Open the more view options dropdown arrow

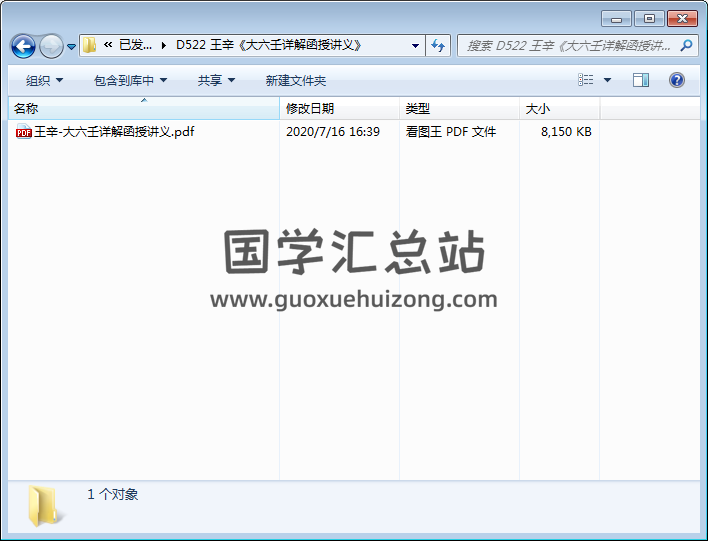pos(607,80)
